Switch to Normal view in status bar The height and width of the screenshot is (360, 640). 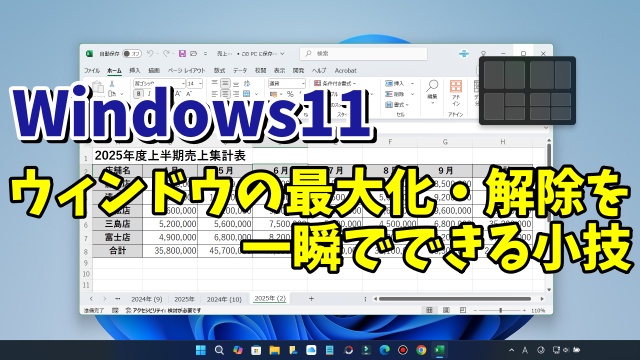[429, 311]
